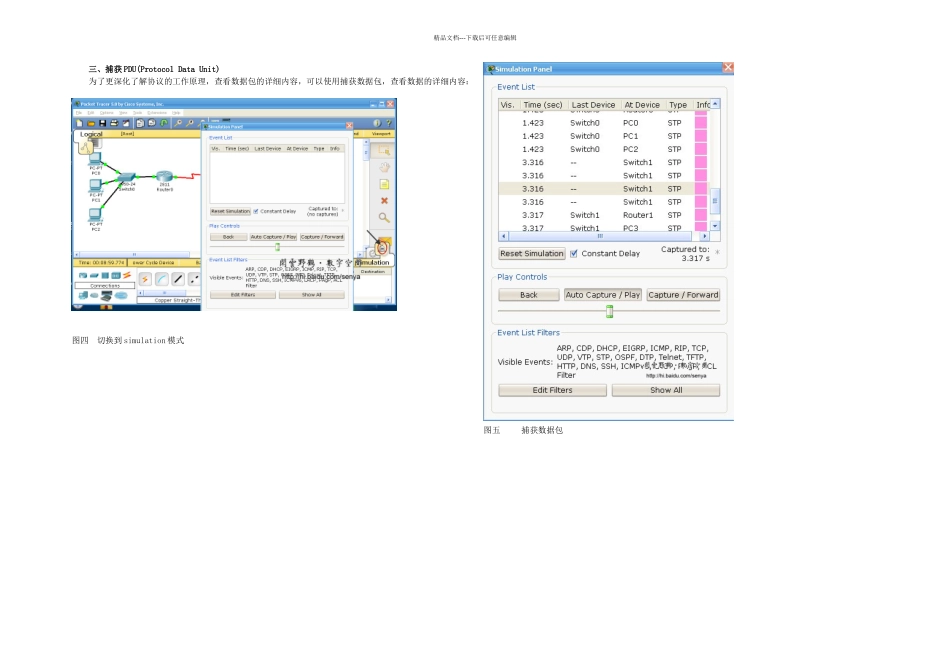950x672 pixels.
Task: Click the yellow info icon in Packet Tracer toolbar
Action: (x=377, y=123)
